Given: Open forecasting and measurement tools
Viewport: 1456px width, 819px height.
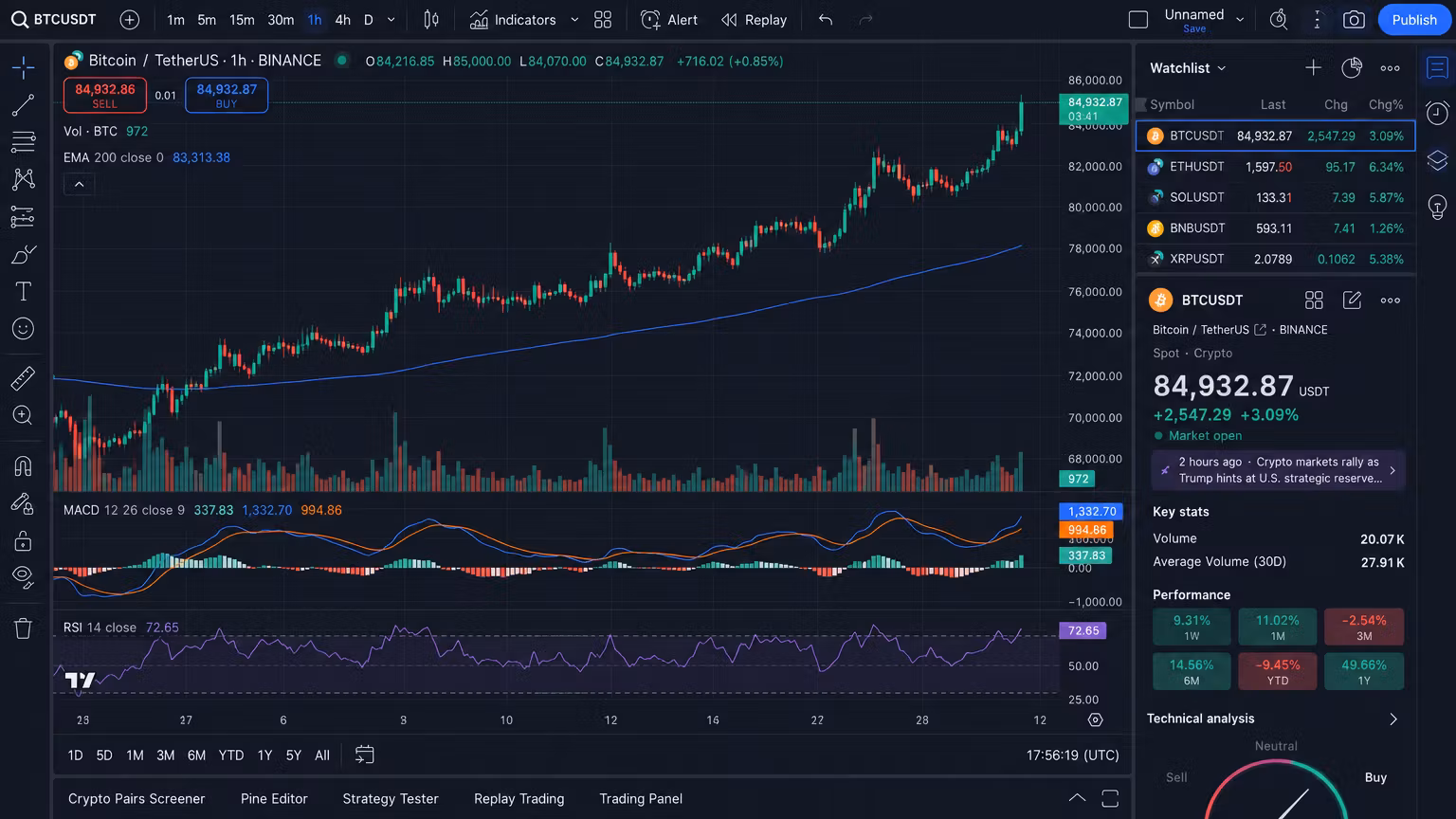Looking at the screenshot, I should point(23,217).
